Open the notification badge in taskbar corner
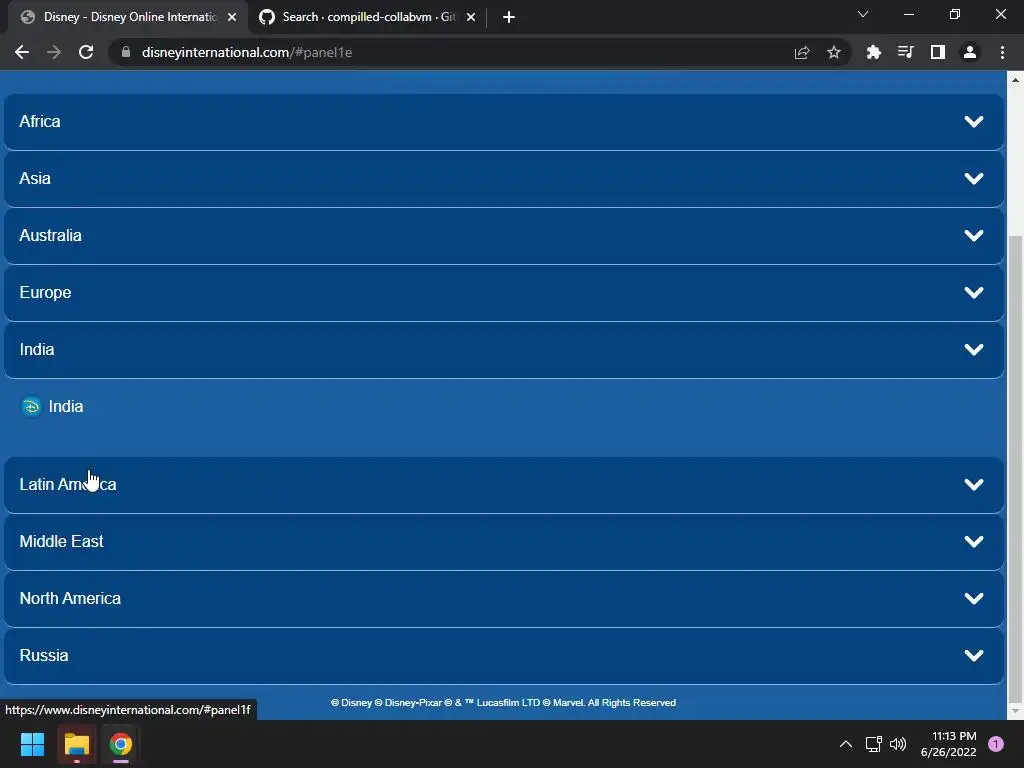 coord(996,744)
